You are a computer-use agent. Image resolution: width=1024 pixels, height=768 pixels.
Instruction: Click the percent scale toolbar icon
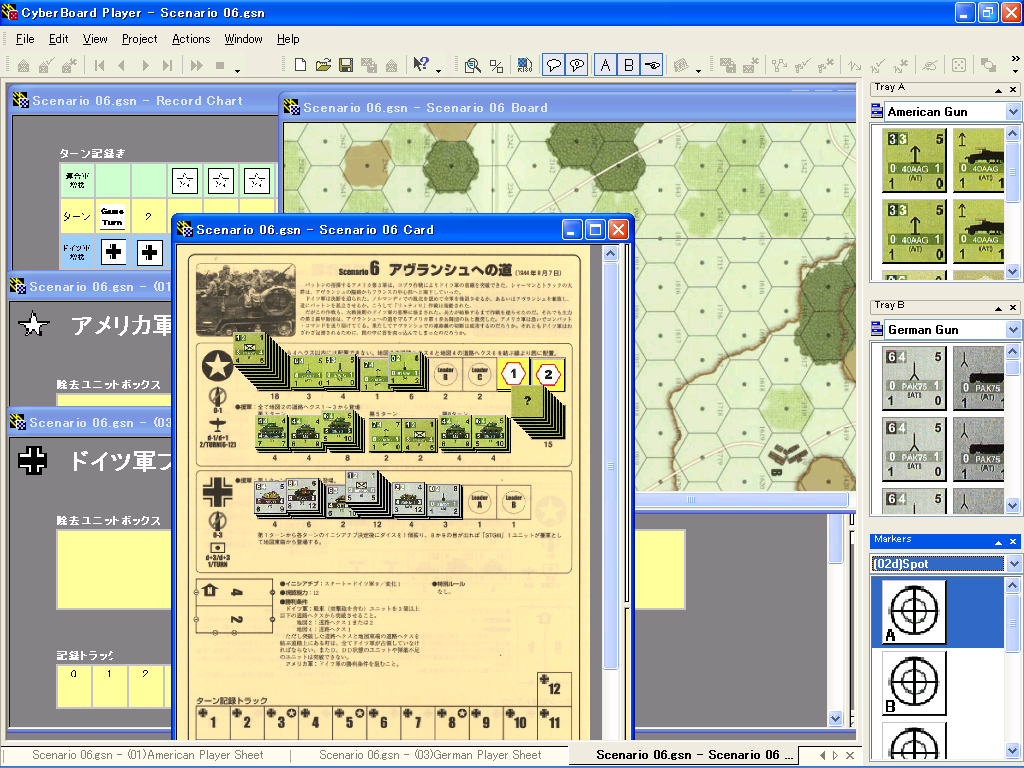pyautogui.click(x=496, y=65)
